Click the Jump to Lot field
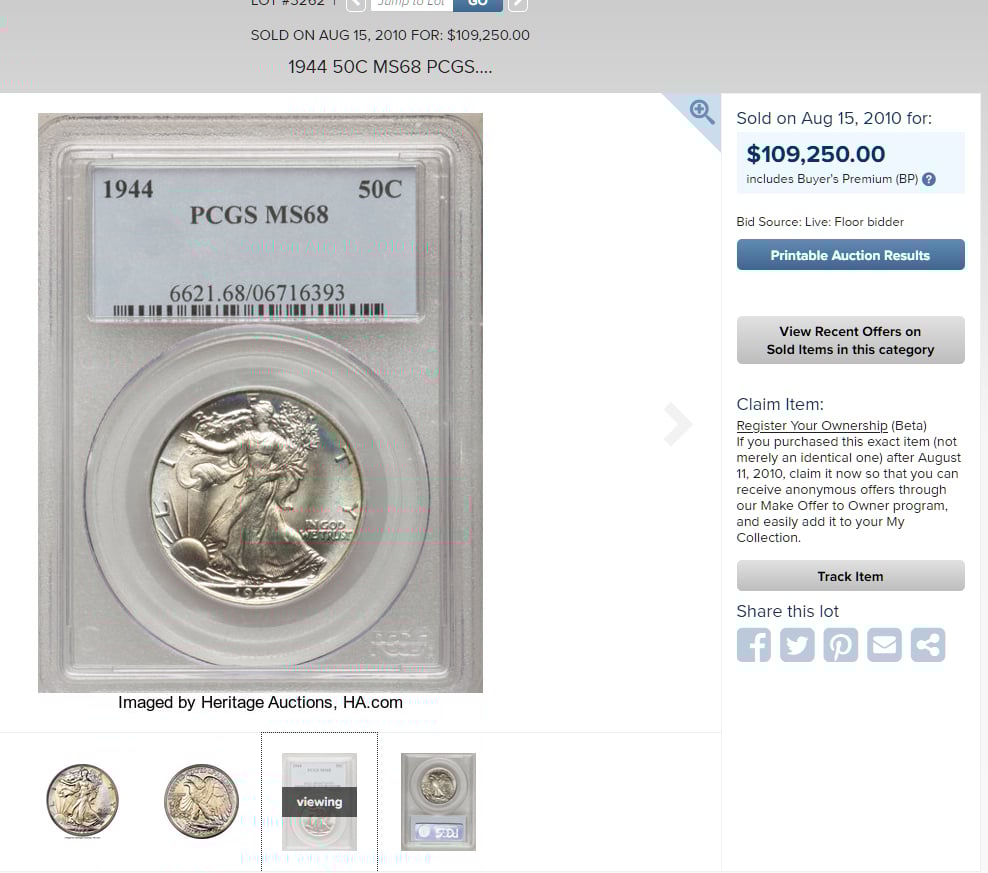Viewport: 988px width, 873px height. point(411,4)
